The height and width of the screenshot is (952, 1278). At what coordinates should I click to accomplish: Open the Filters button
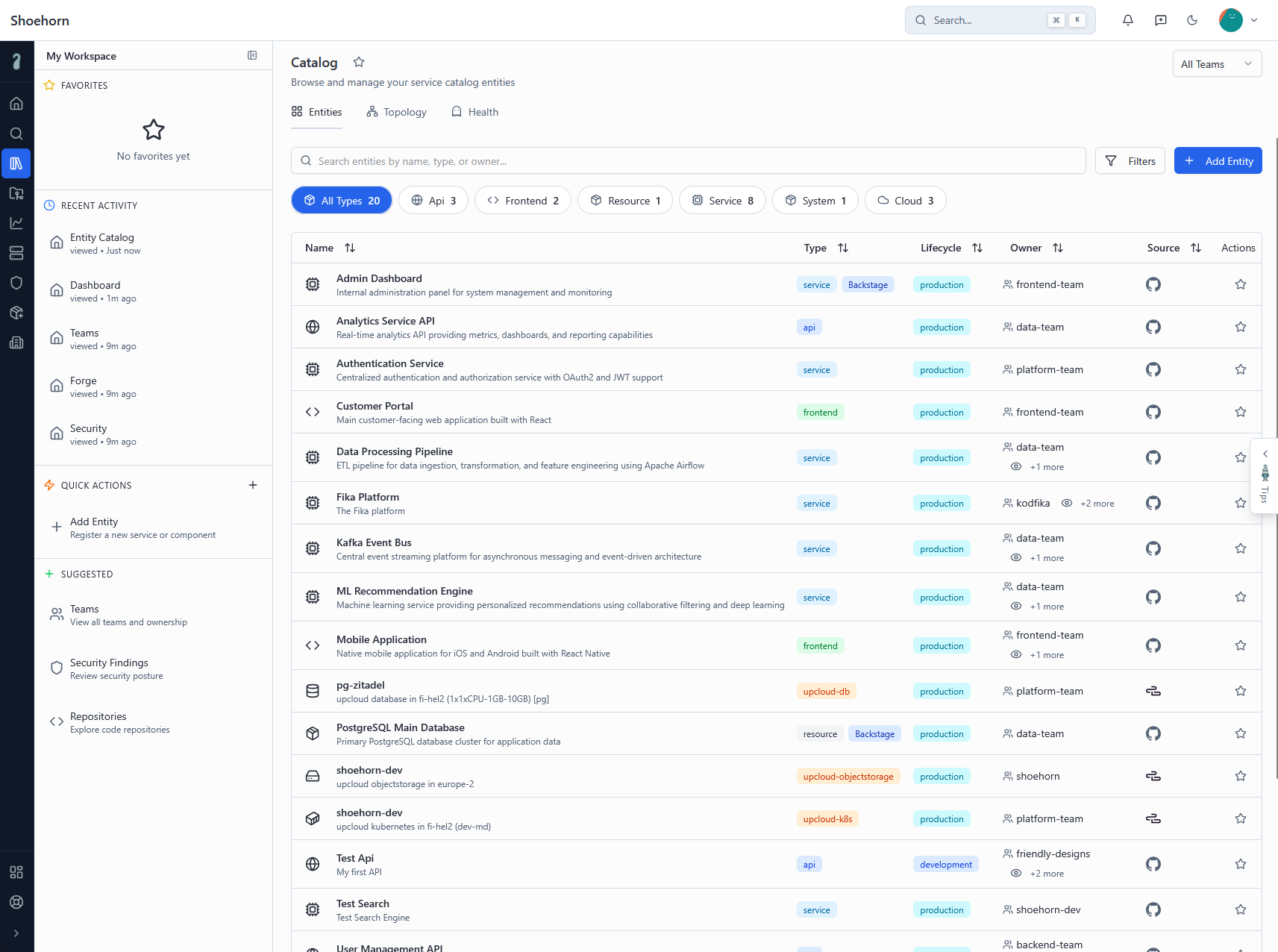(x=1130, y=161)
